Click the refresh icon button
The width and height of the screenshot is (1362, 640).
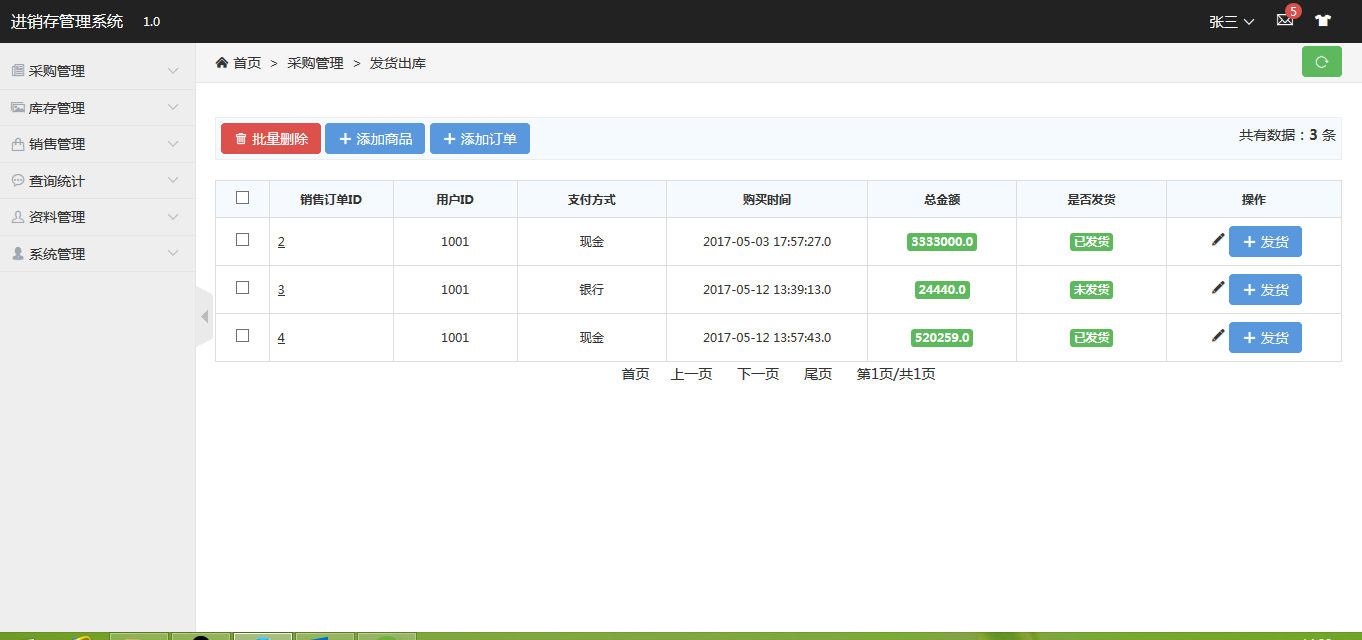click(x=1321, y=62)
